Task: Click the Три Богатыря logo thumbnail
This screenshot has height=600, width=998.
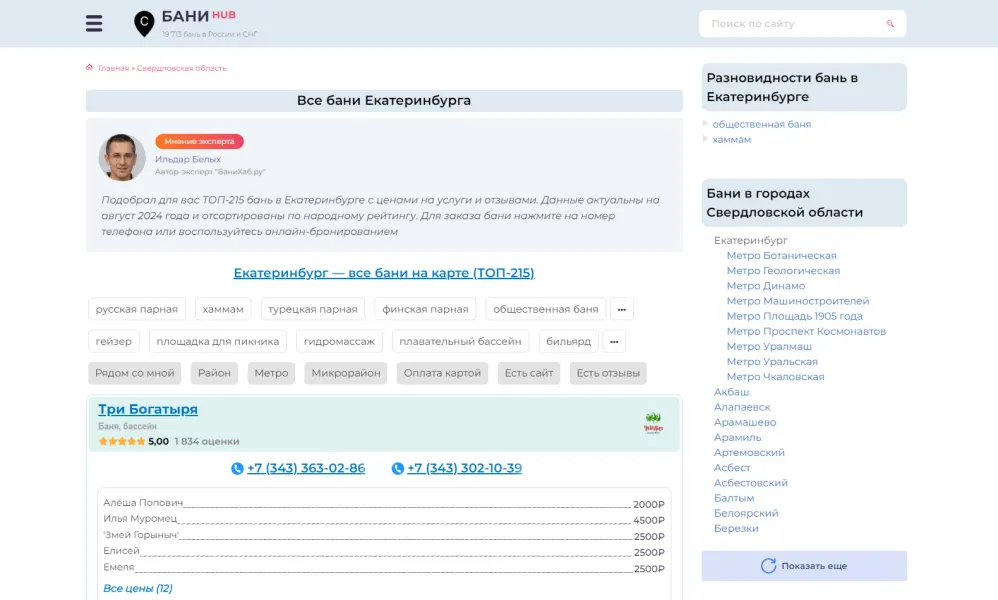Action: coord(653,424)
